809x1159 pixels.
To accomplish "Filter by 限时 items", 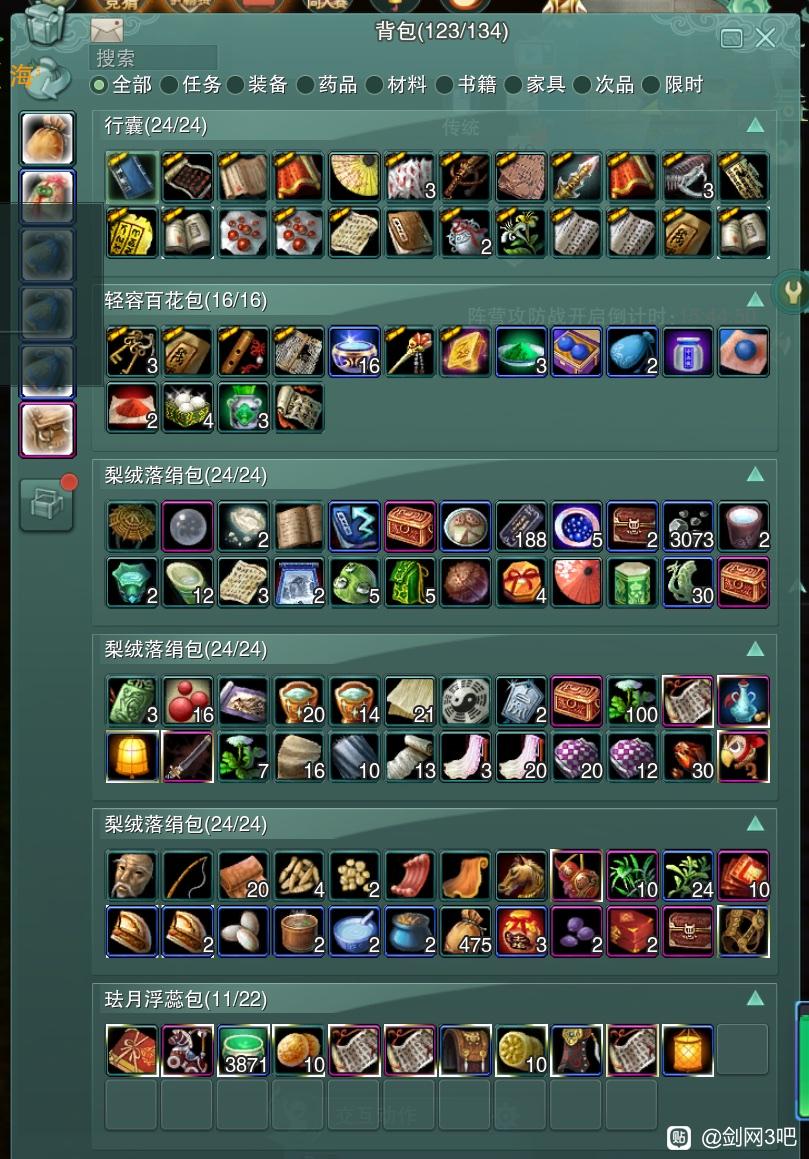I will pos(674,85).
